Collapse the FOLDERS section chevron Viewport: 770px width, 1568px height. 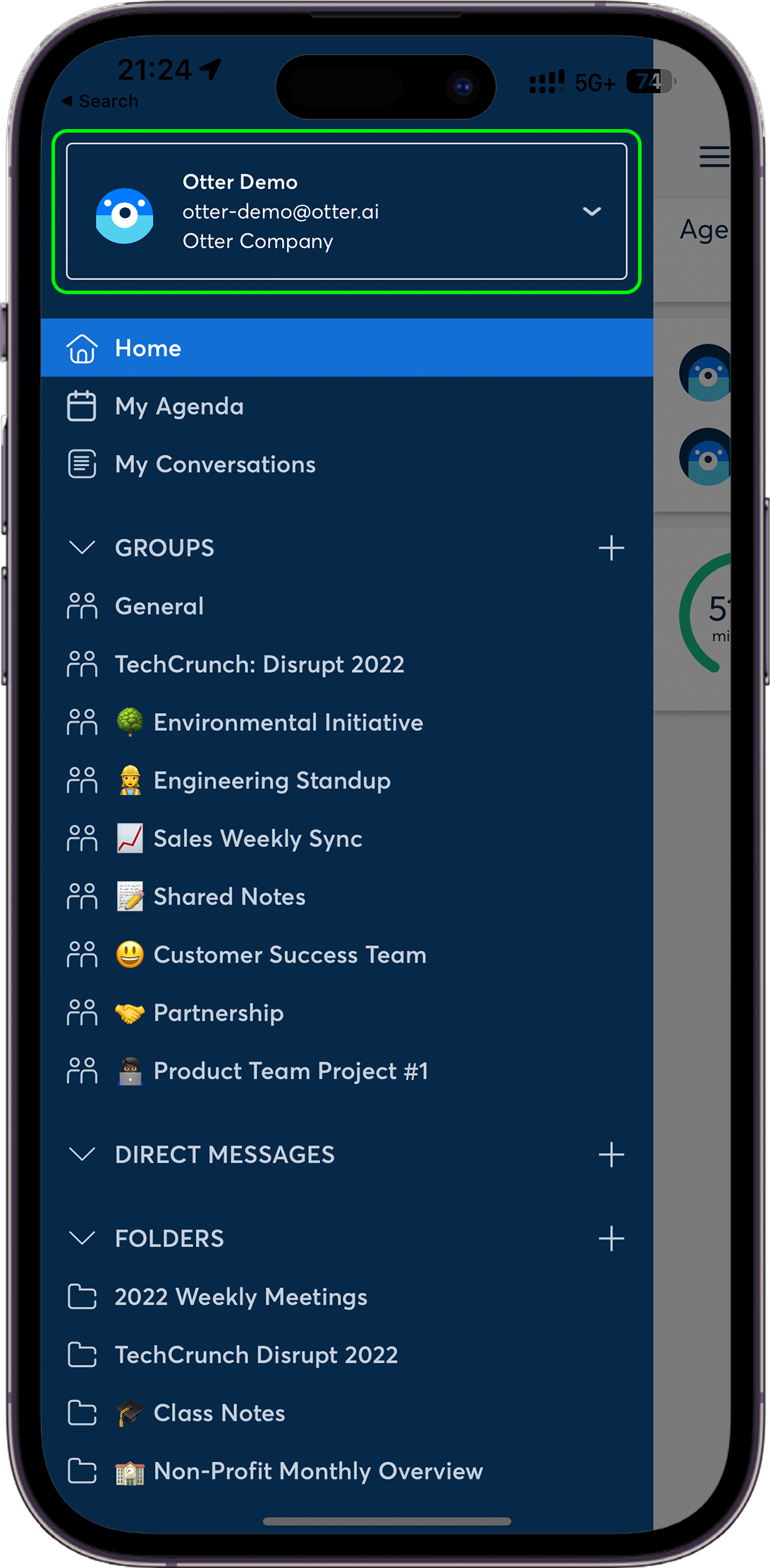coord(82,1238)
